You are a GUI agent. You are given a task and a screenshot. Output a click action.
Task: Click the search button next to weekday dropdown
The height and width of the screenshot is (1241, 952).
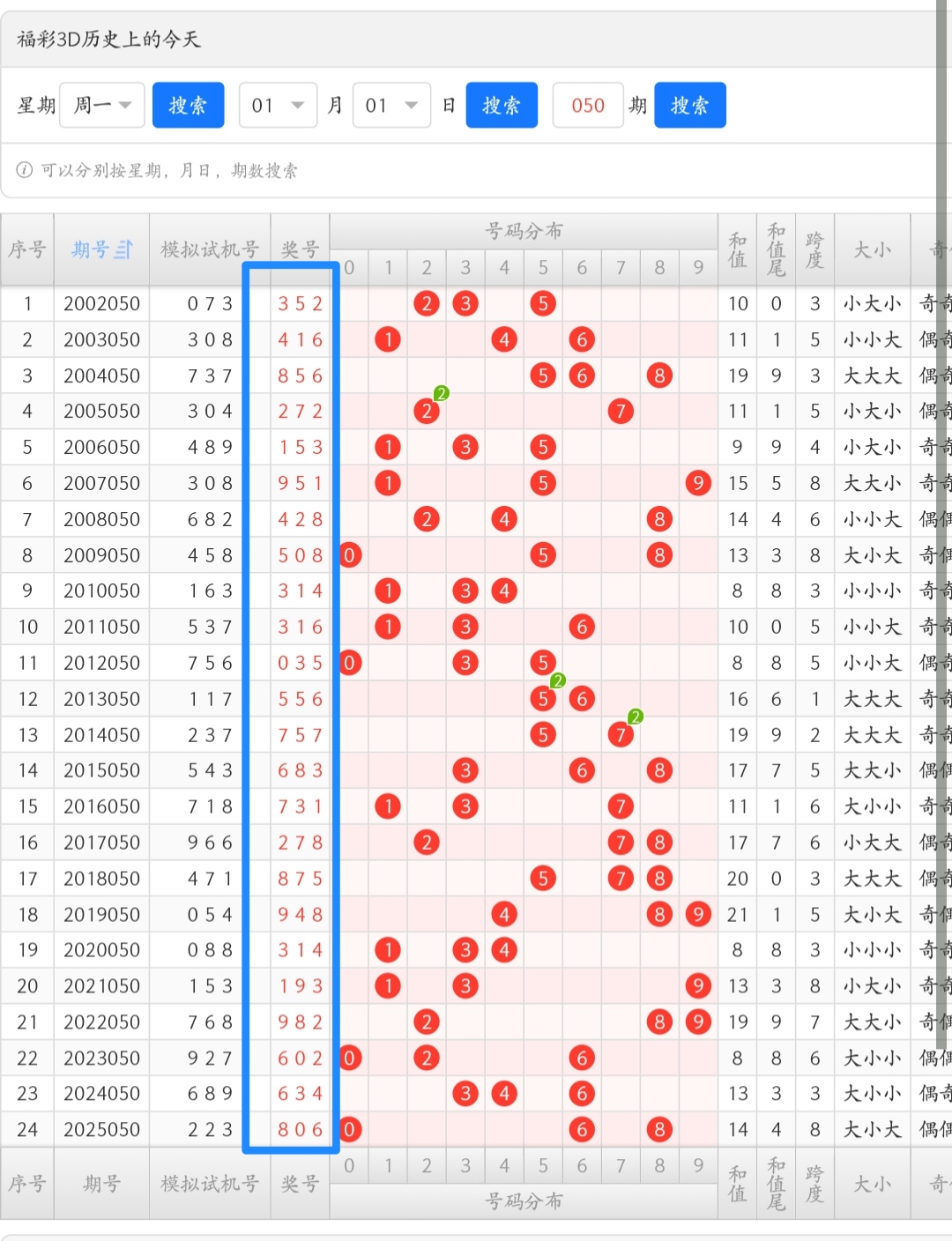(x=188, y=105)
